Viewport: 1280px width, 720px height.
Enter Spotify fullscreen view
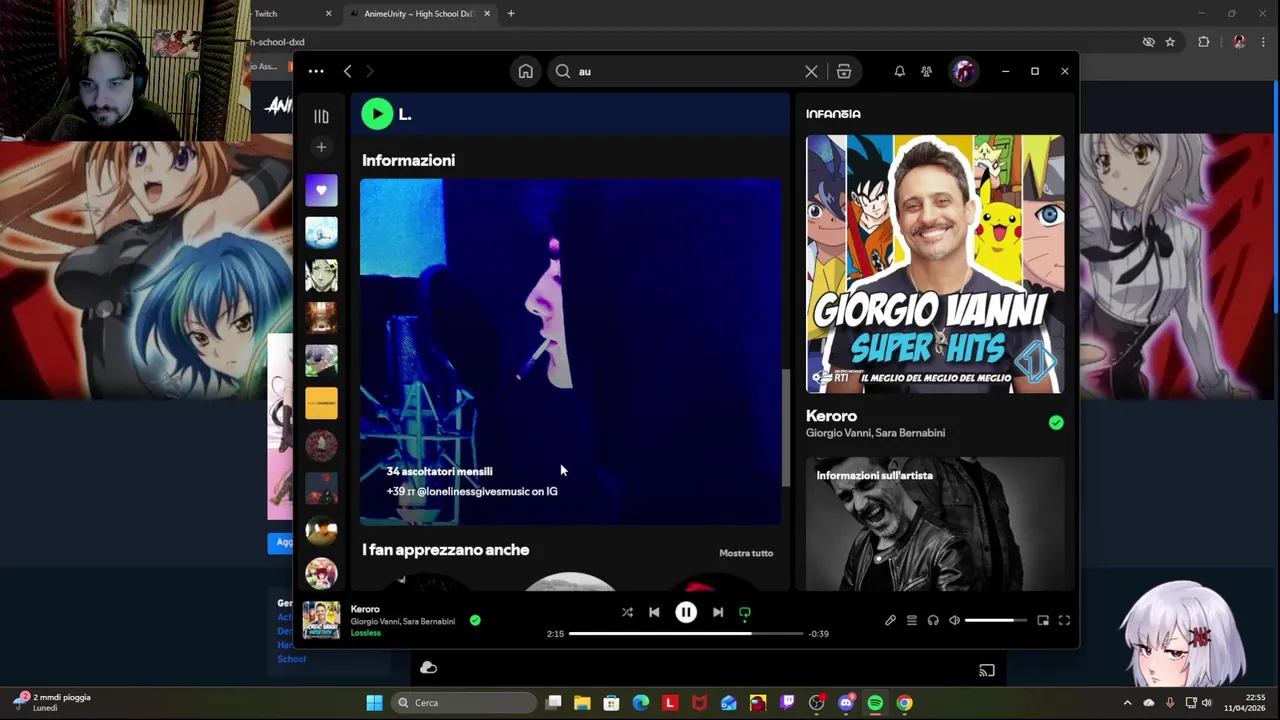[x=1064, y=620]
